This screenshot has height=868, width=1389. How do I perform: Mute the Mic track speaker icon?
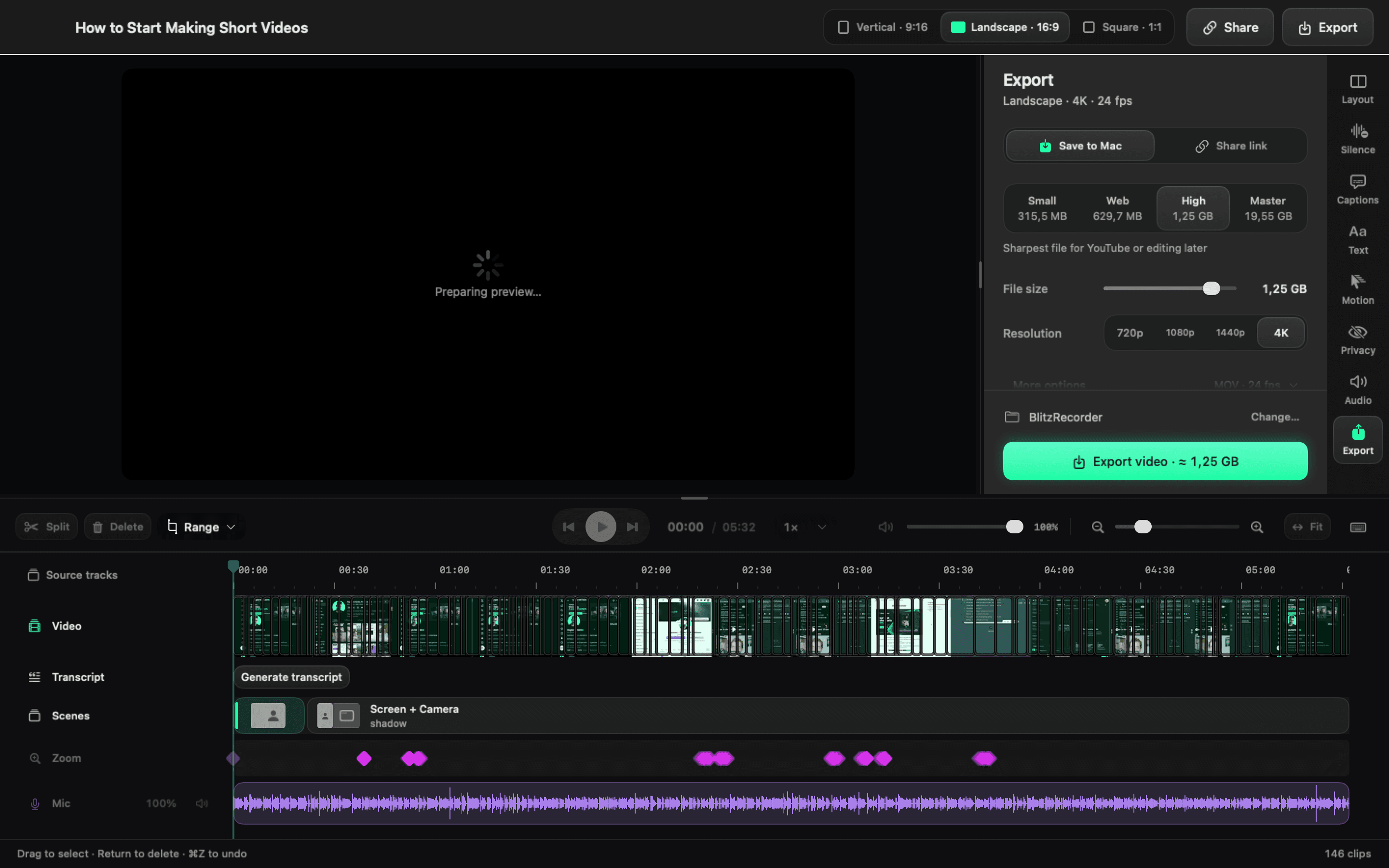[x=202, y=803]
